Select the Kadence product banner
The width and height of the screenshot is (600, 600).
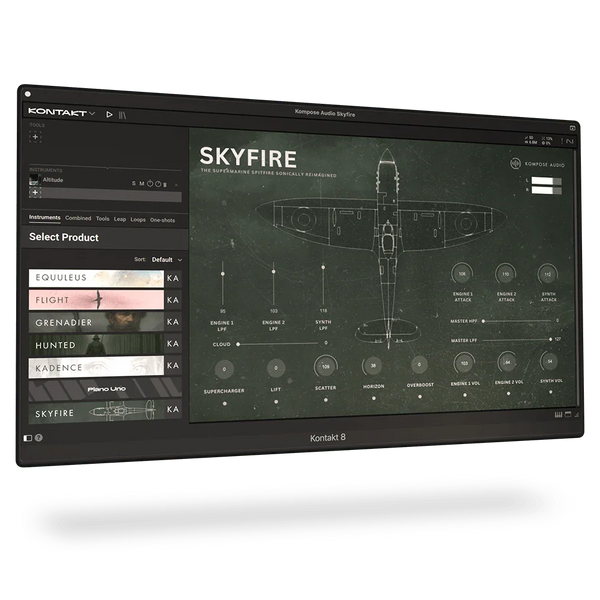tap(96, 367)
